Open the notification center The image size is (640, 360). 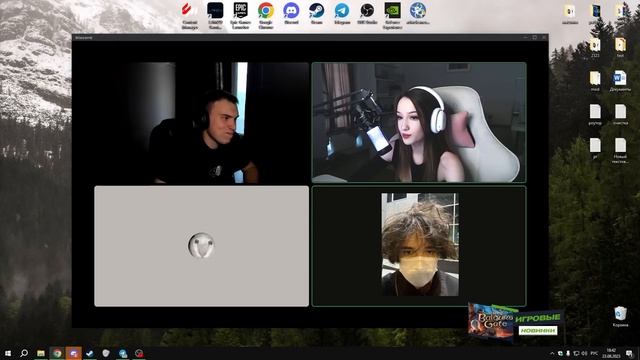click(629, 353)
